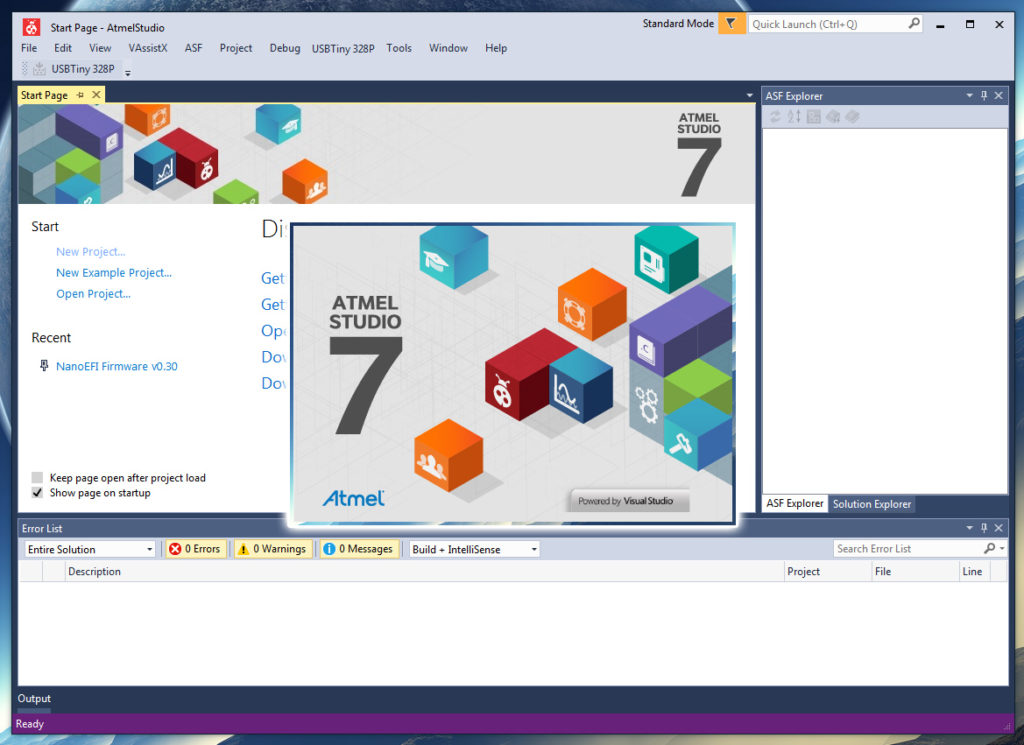Expand the toolbar options overflow arrow
The height and width of the screenshot is (745, 1024).
click(128, 71)
